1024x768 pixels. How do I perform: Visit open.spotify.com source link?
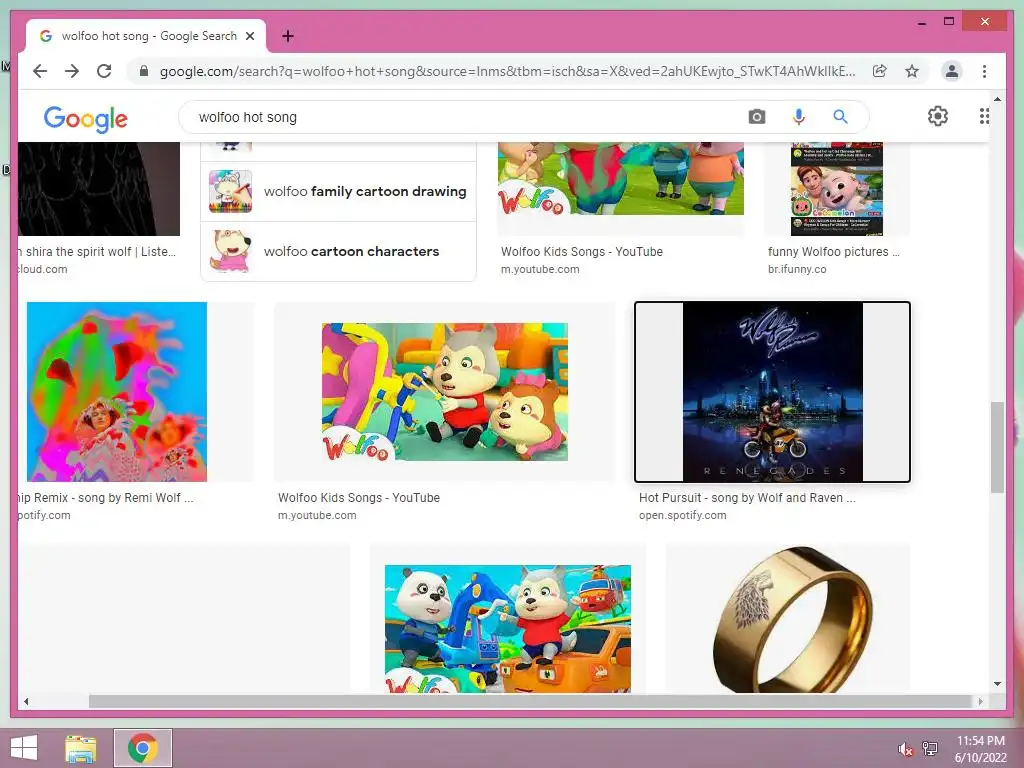point(682,515)
